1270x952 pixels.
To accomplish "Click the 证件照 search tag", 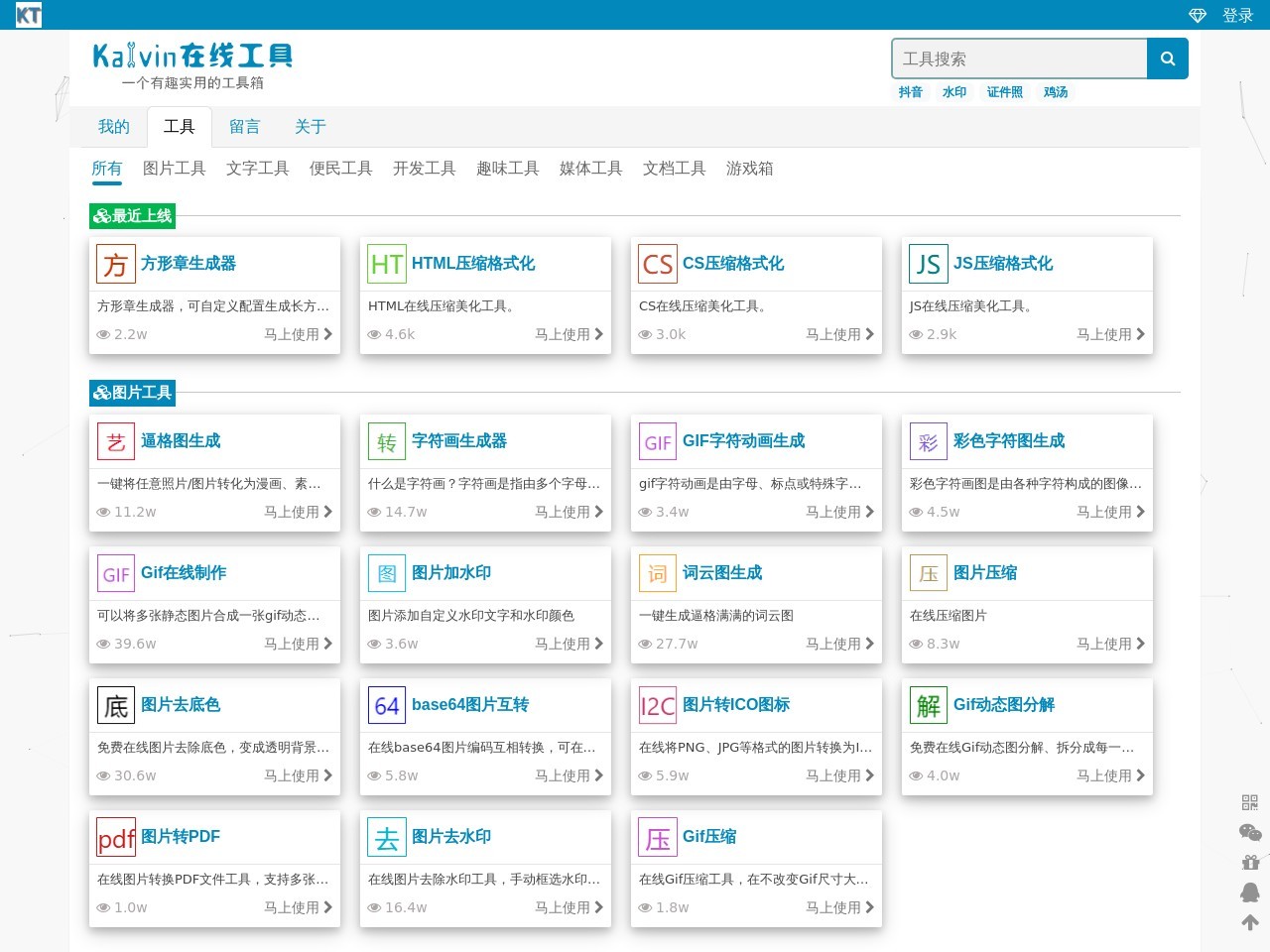I will click(x=1005, y=92).
